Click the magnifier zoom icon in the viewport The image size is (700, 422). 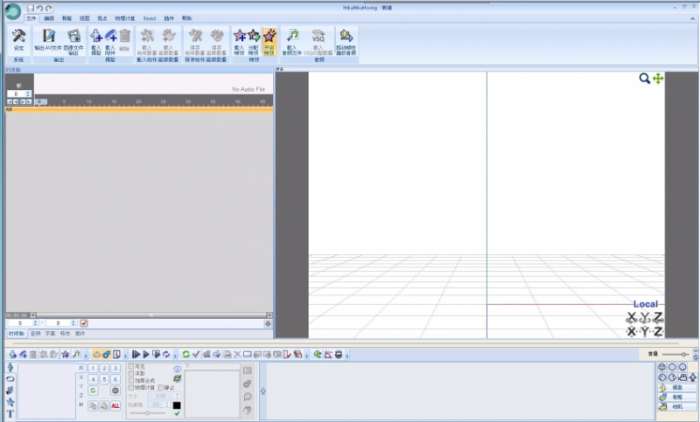(645, 78)
